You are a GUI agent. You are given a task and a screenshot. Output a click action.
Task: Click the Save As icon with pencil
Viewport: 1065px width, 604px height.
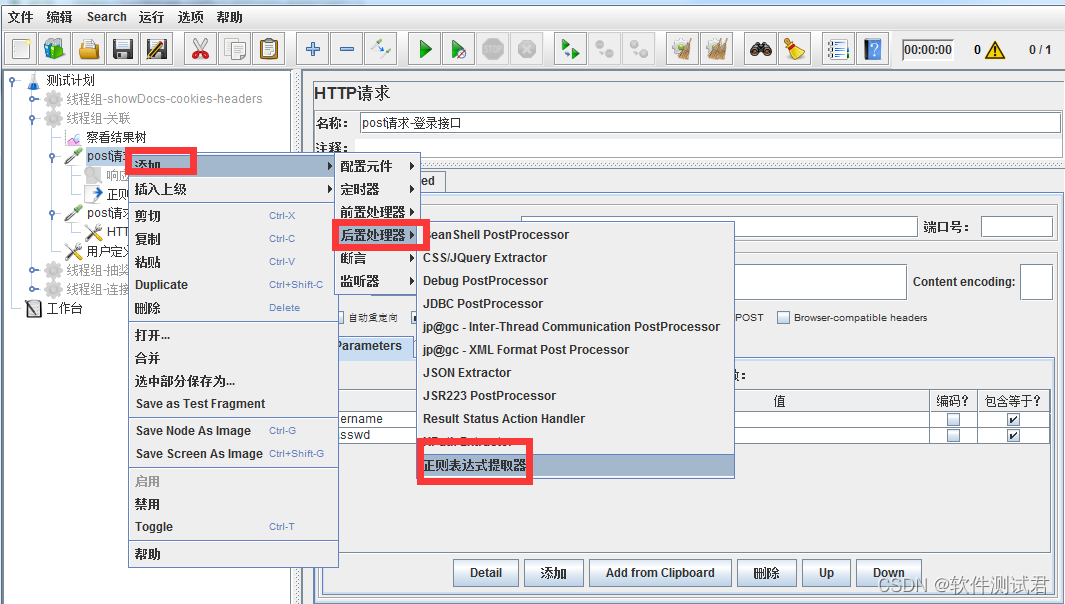[156, 49]
